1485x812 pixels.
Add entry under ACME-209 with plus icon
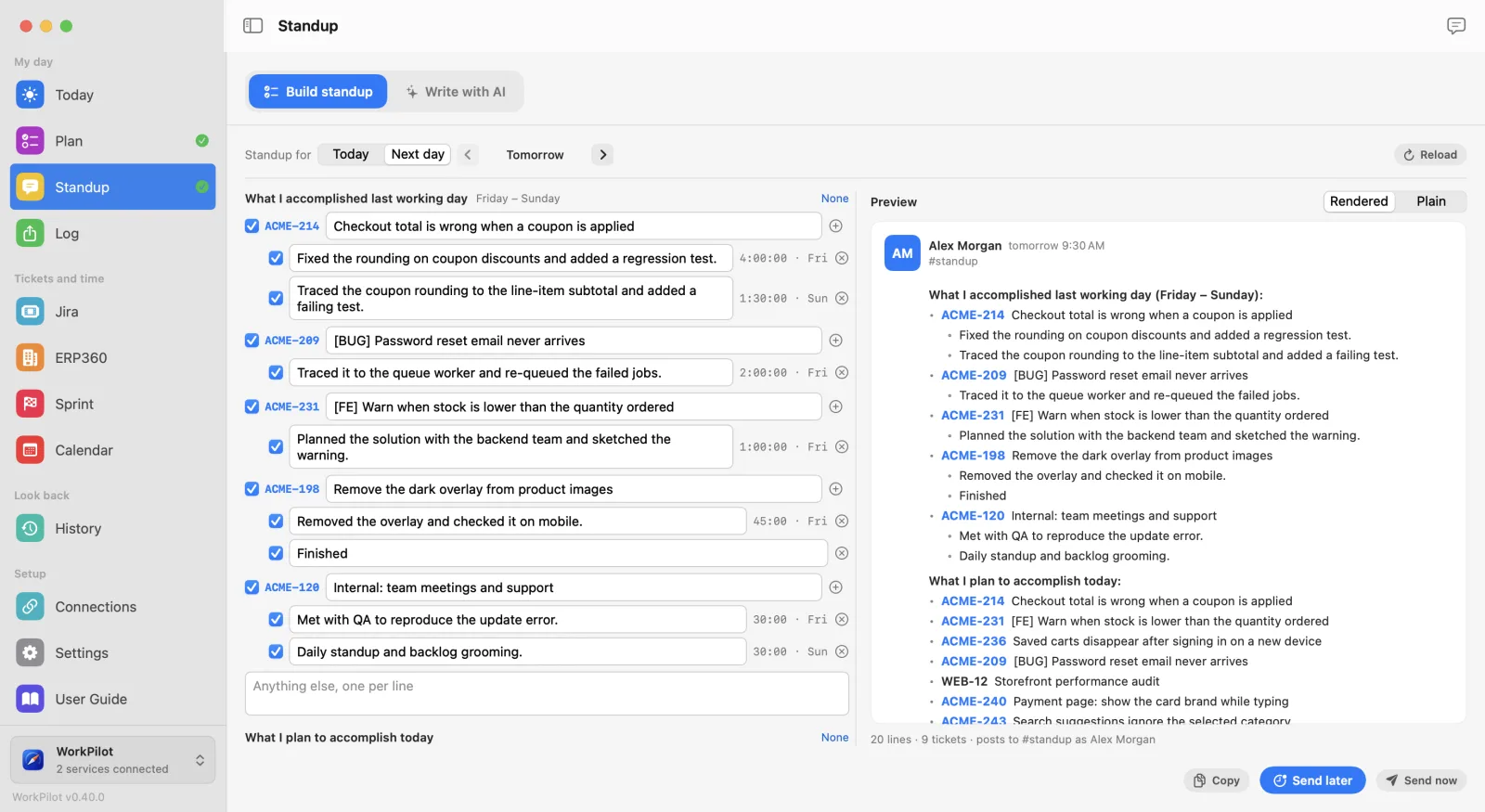tap(835, 341)
